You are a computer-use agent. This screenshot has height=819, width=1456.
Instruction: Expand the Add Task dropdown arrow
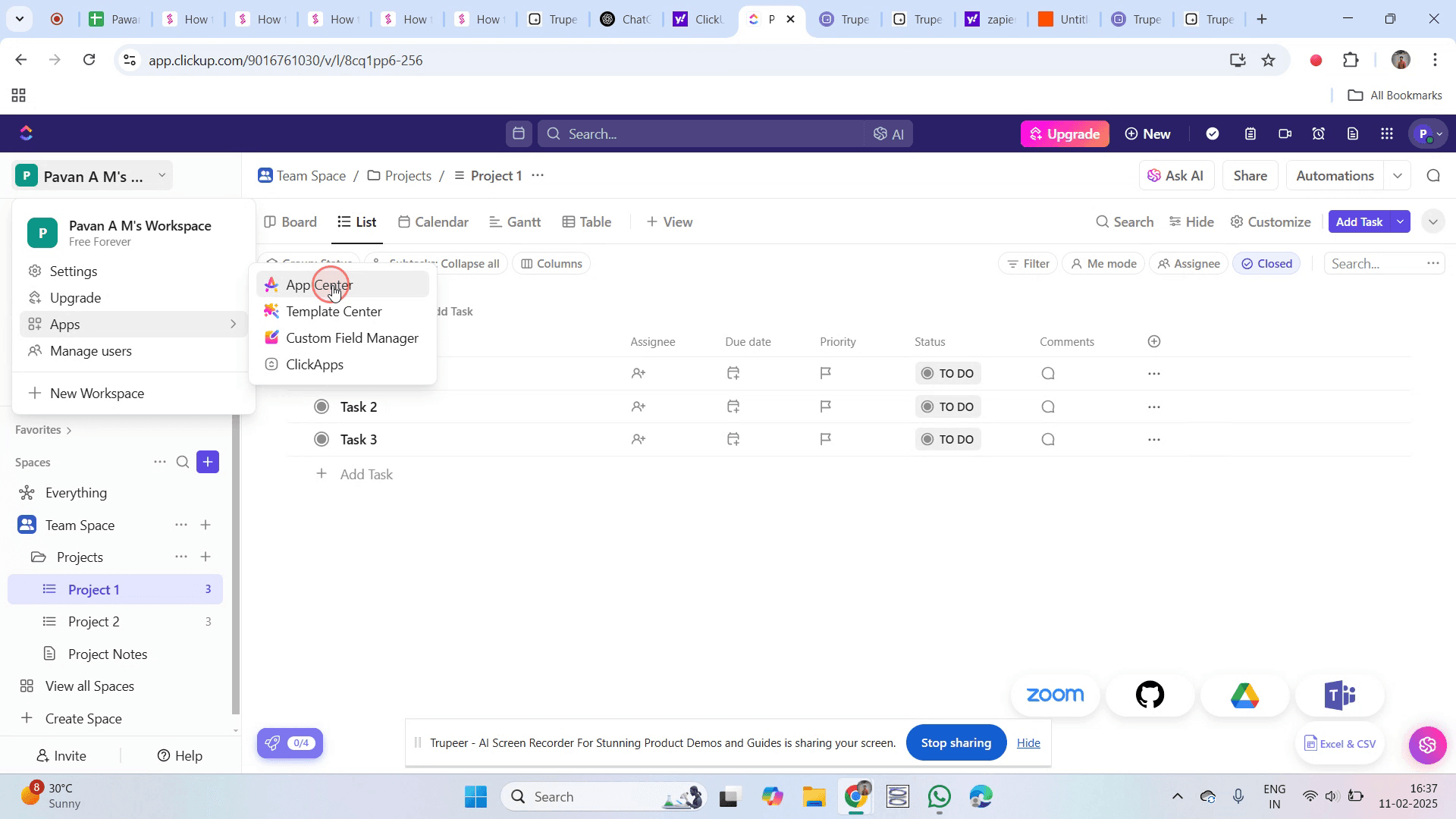(1400, 222)
